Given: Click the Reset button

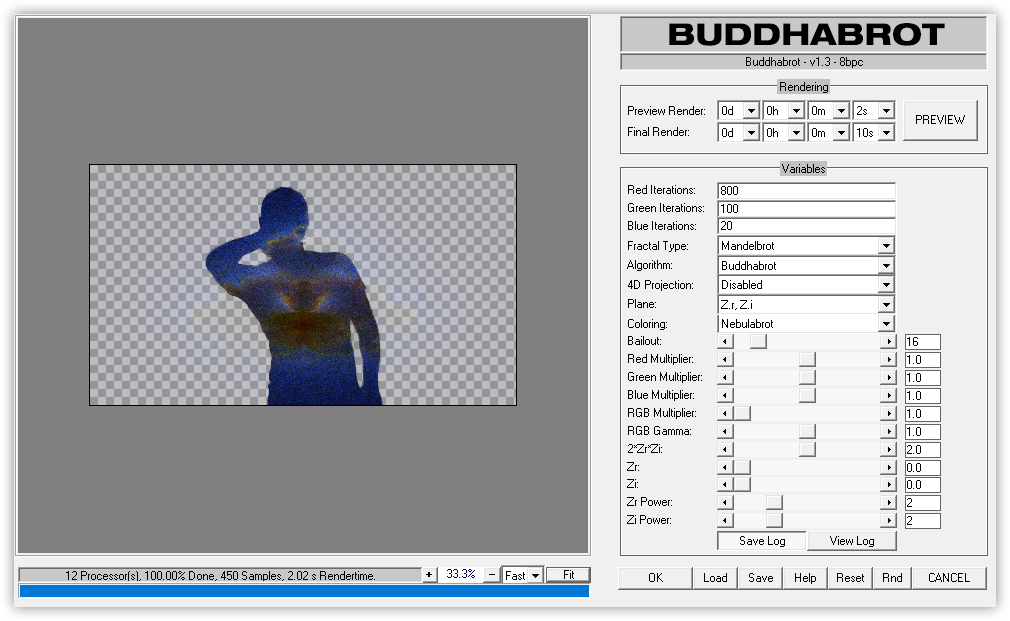Looking at the screenshot, I should click(850, 578).
